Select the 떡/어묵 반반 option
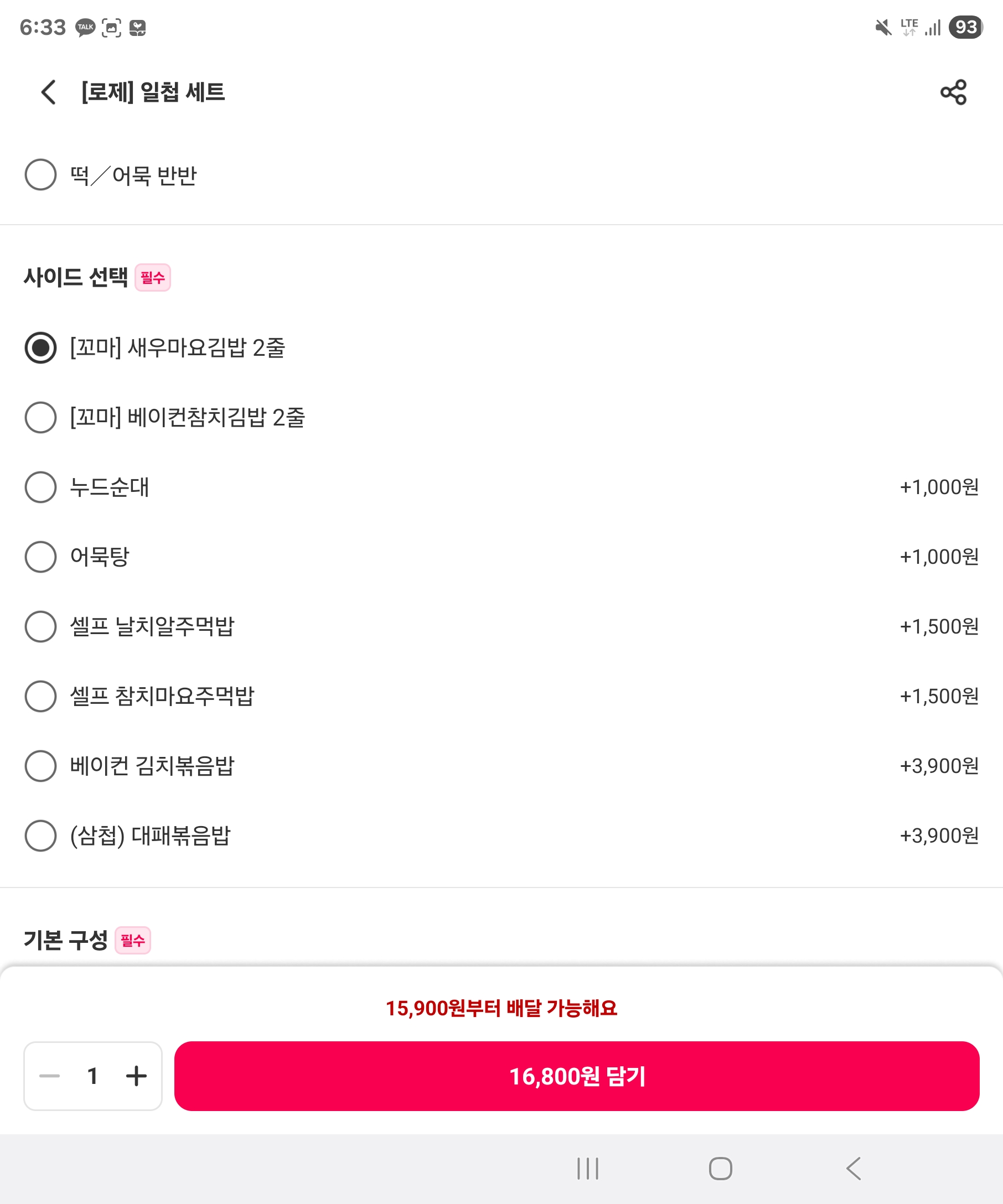 click(x=41, y=174)
